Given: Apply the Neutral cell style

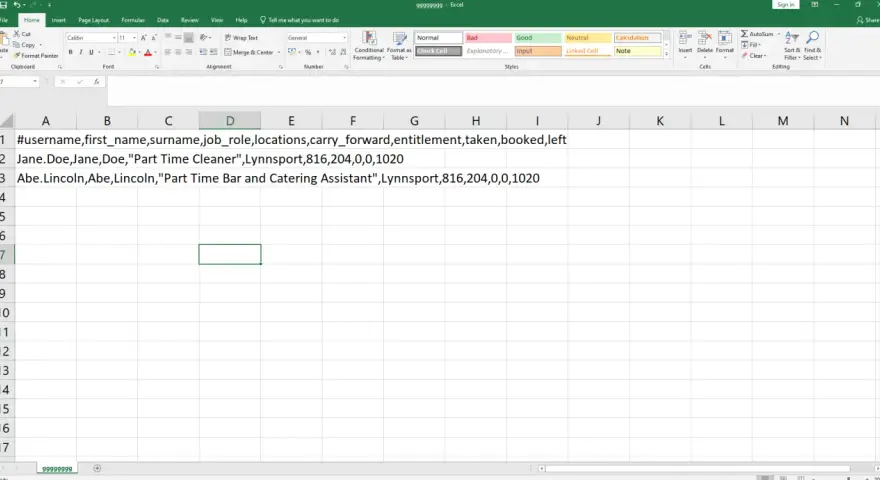Looking at the screenshot, I should pos(588,38).
